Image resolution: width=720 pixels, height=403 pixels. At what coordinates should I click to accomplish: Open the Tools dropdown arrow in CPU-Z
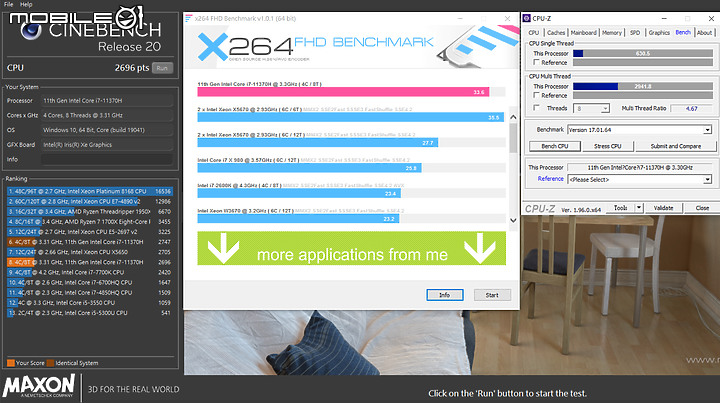coord(639,208)
